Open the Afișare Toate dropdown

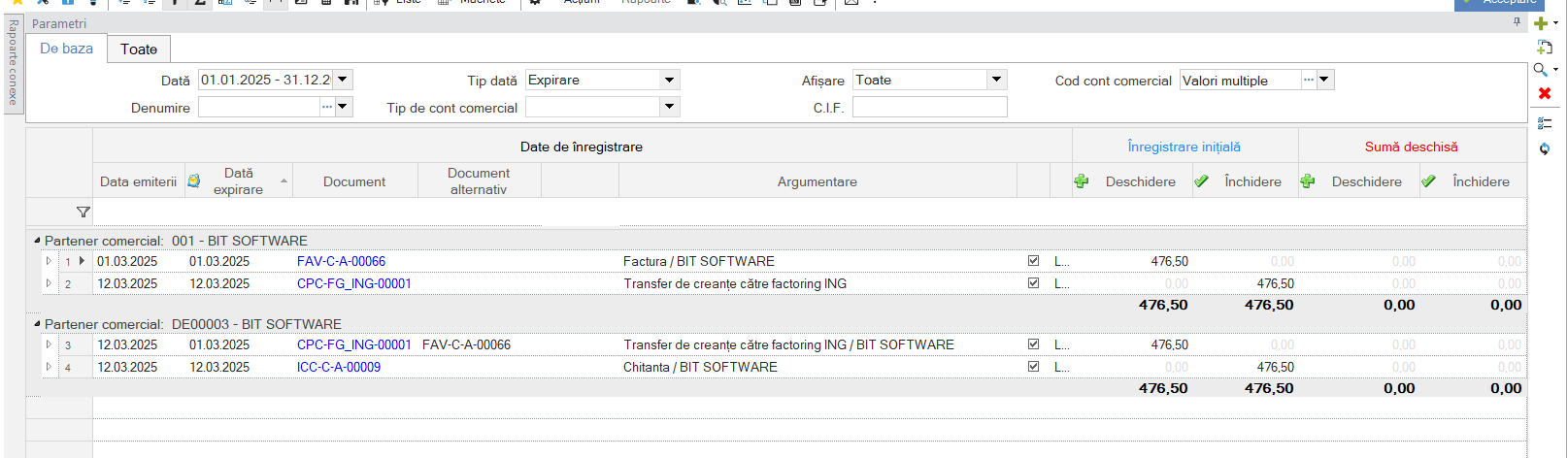(996, 80)
